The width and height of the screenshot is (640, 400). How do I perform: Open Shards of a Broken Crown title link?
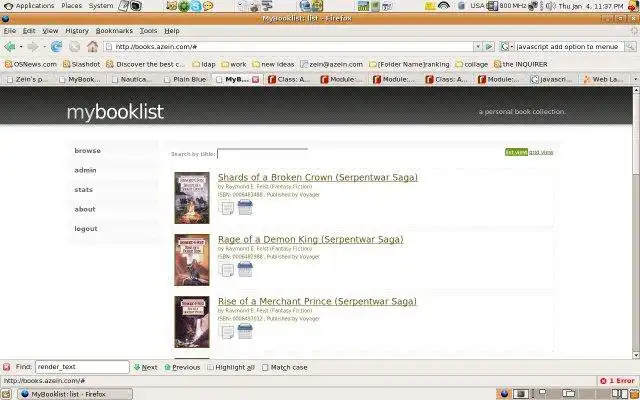pos(318,178)
